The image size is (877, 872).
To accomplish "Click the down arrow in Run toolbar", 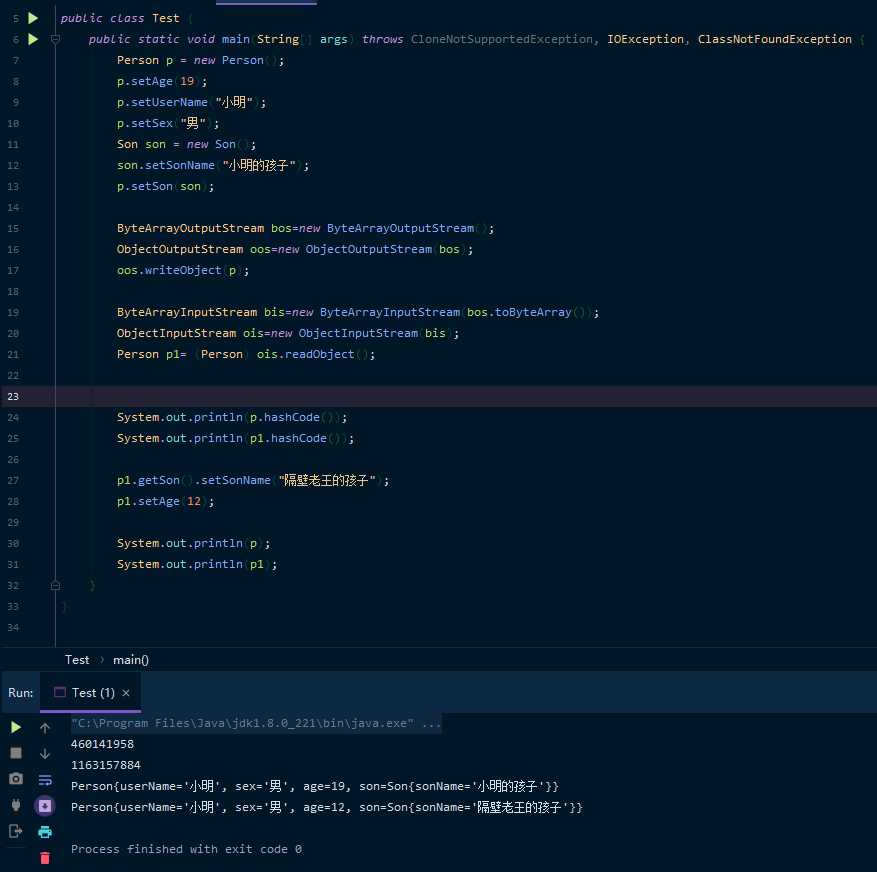I will 45,753.
